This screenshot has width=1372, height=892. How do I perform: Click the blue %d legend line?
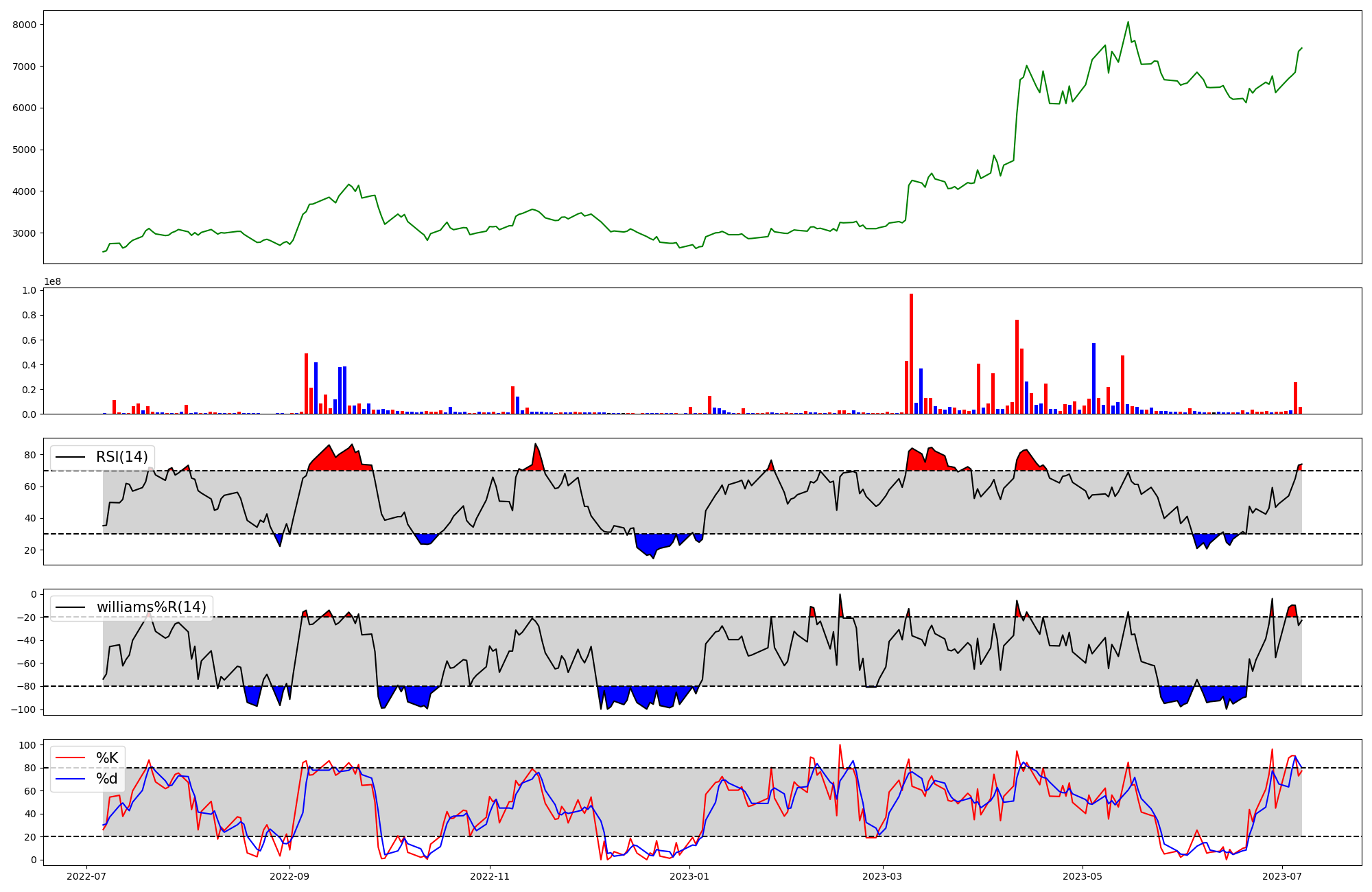pos(70,779)
